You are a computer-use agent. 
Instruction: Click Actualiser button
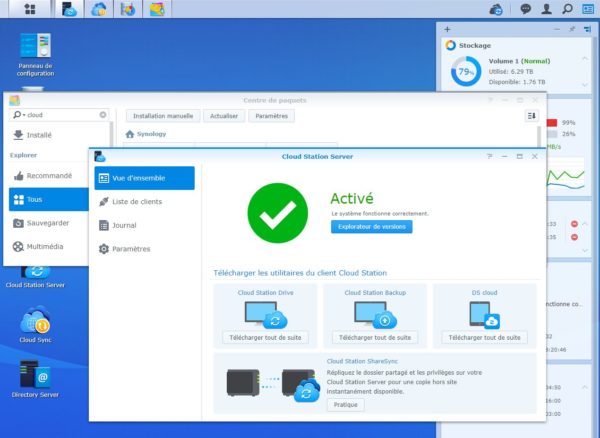[x=224, y=116]
